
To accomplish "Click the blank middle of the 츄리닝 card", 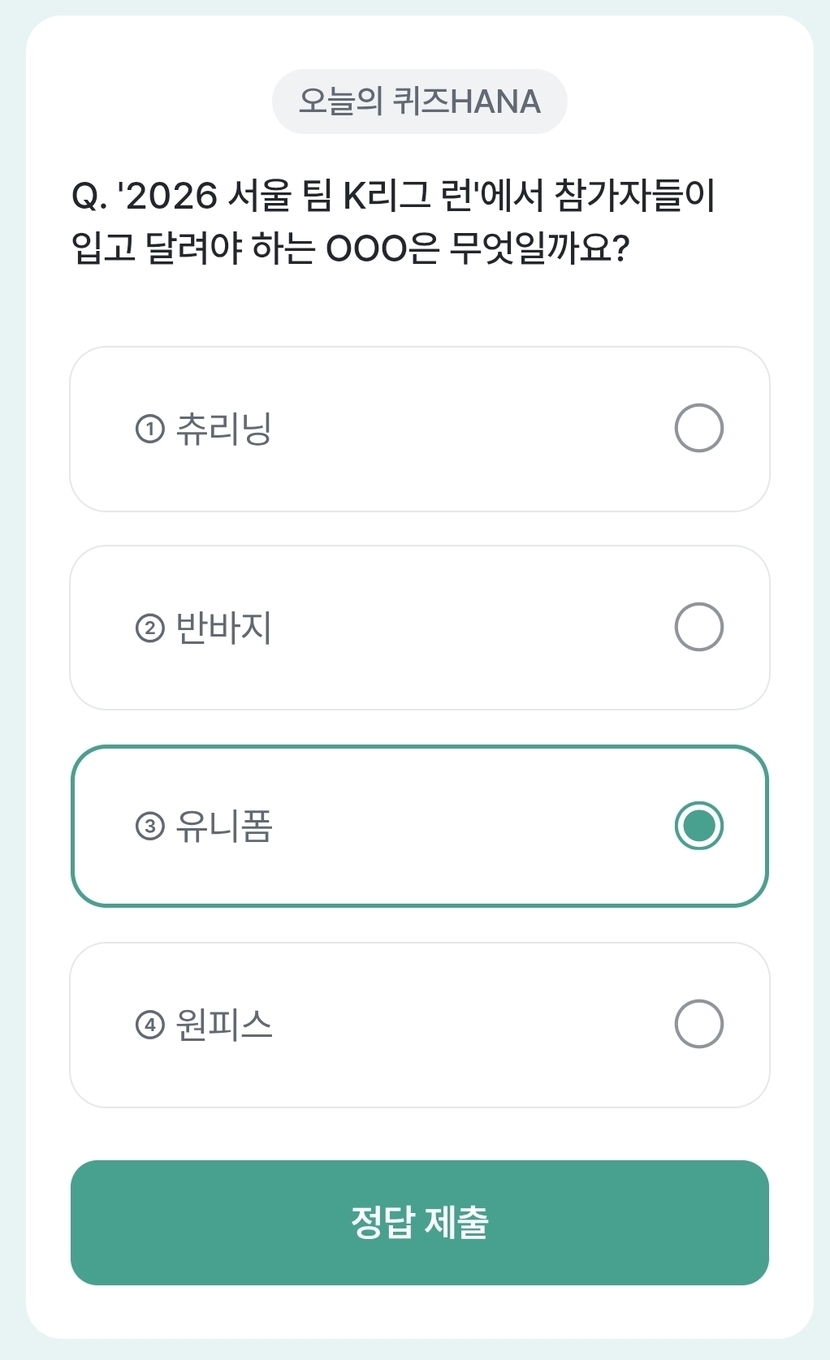I will coord(460,429).
